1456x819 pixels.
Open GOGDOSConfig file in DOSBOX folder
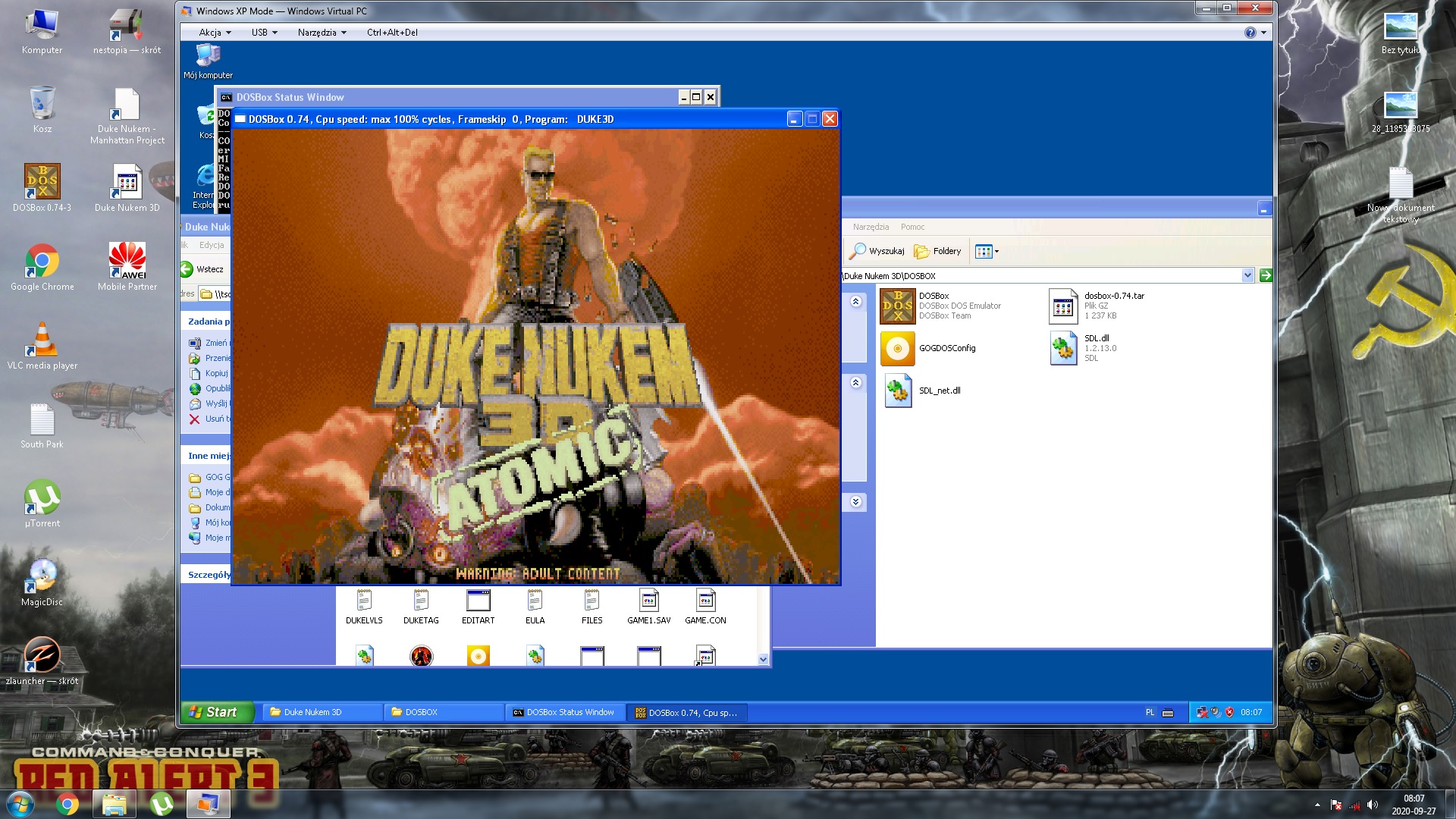point(929,348)
